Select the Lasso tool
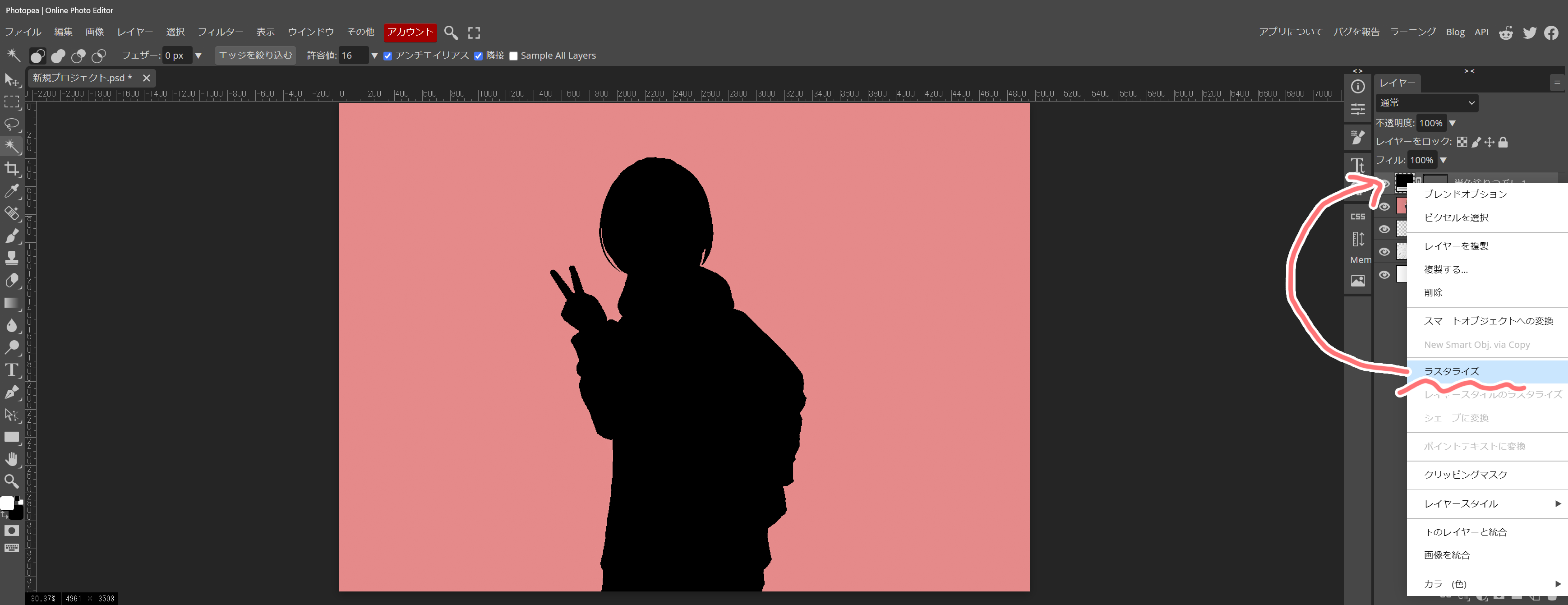1568x605 pixels. [x=12, y=124]
